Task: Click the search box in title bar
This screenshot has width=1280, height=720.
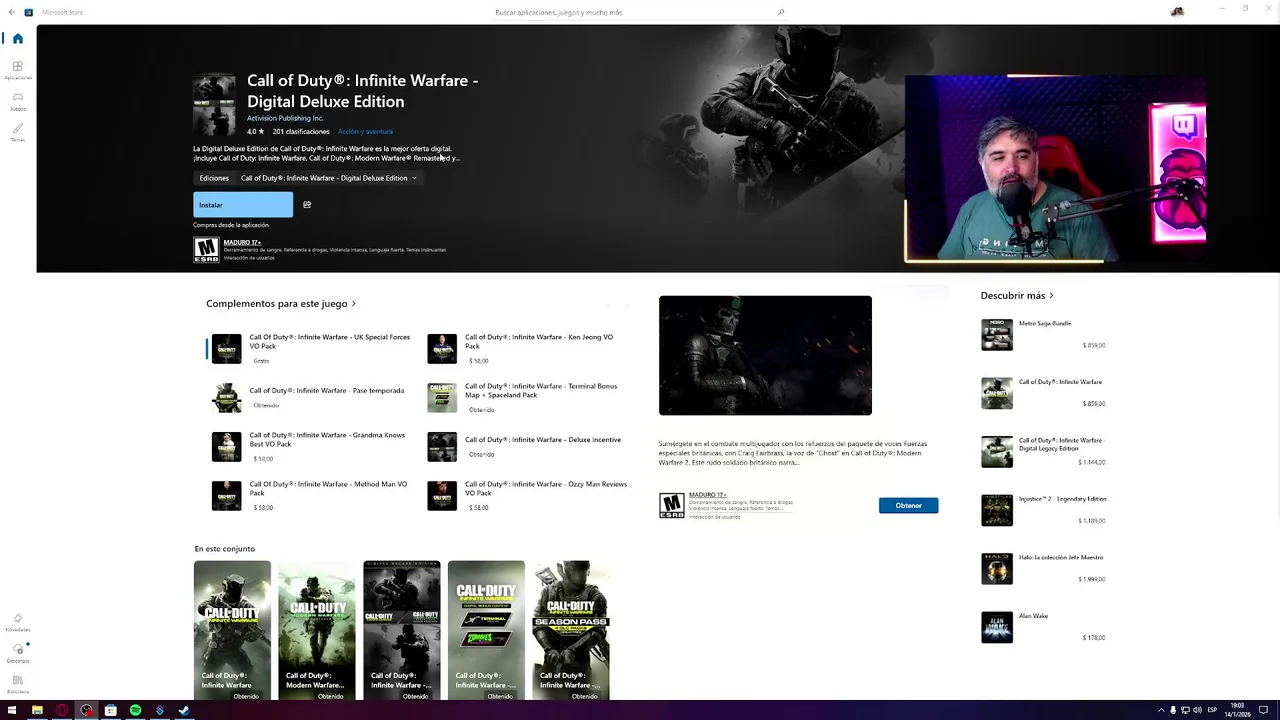Action: pyautogui.click(x=640, y=12)
